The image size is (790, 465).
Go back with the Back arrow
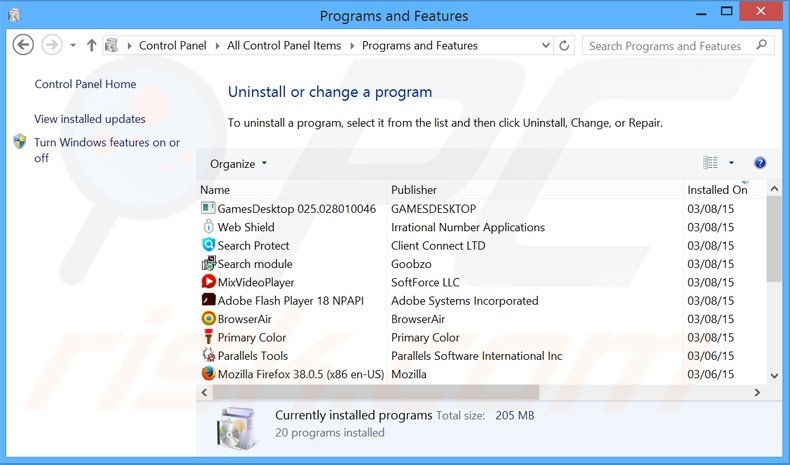(x=23, y=45)
